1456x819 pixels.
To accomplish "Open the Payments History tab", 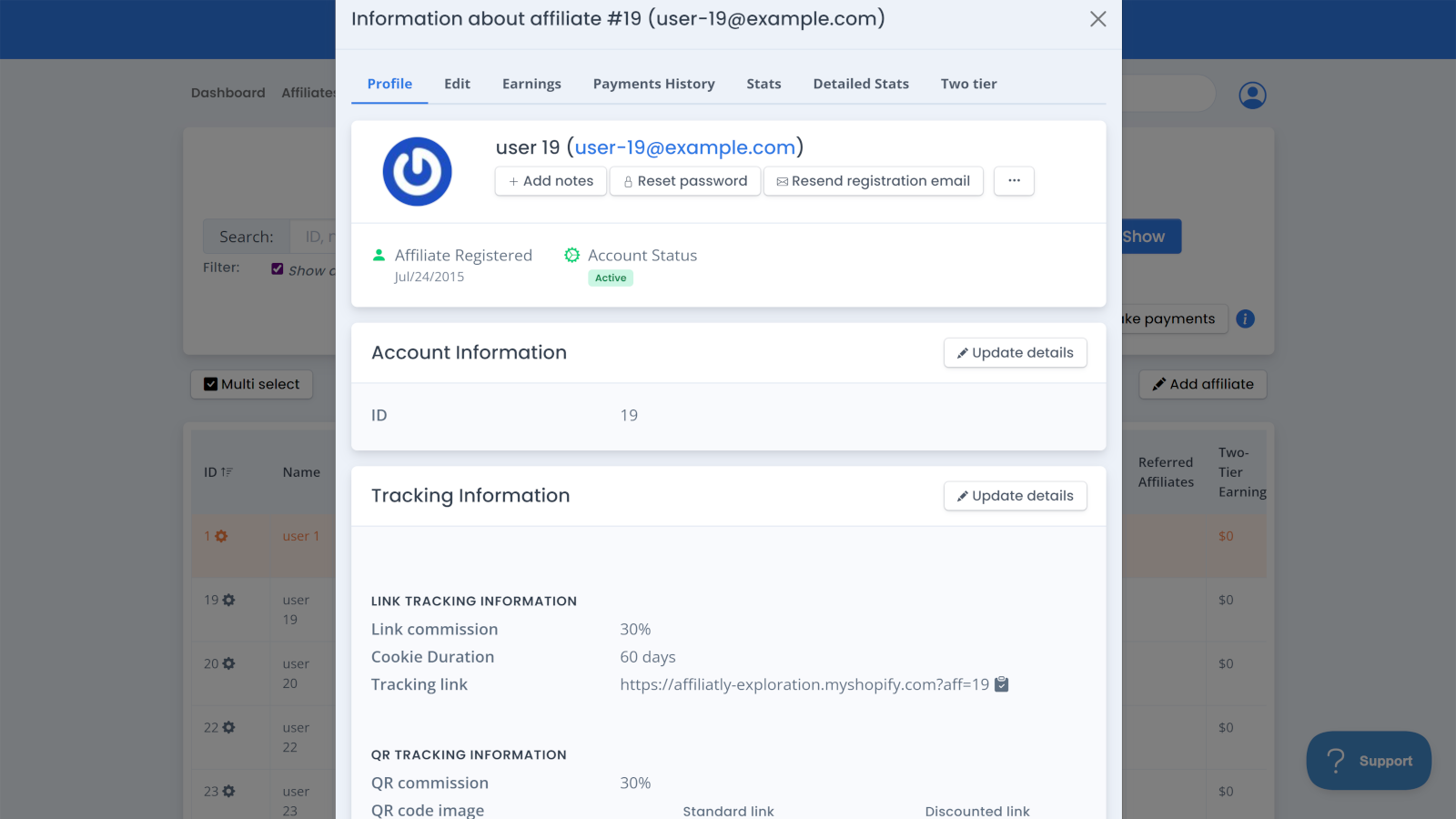I will click(x=653, y=84).
